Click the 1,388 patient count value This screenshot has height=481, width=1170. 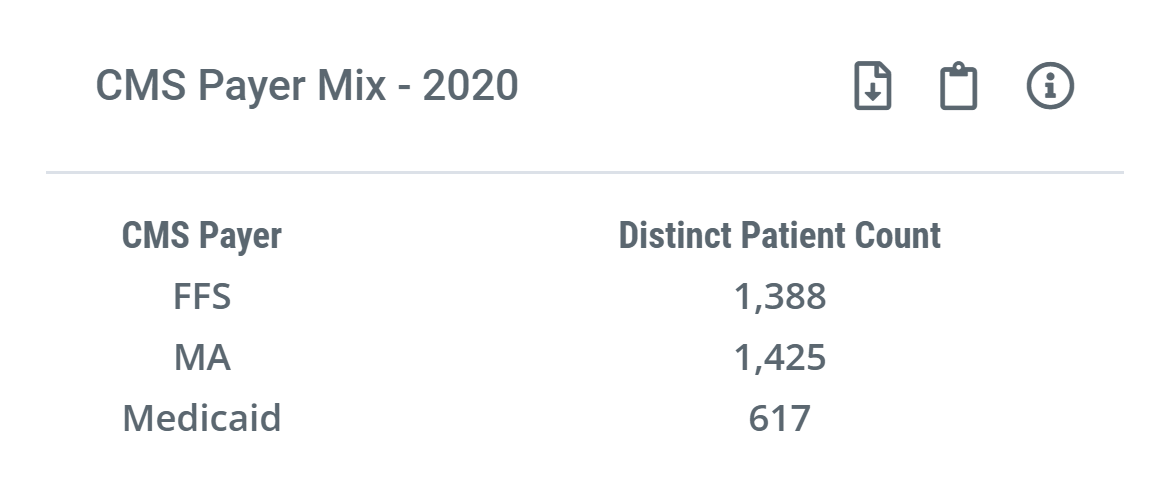pyautogui.click(x=780, y=297)
